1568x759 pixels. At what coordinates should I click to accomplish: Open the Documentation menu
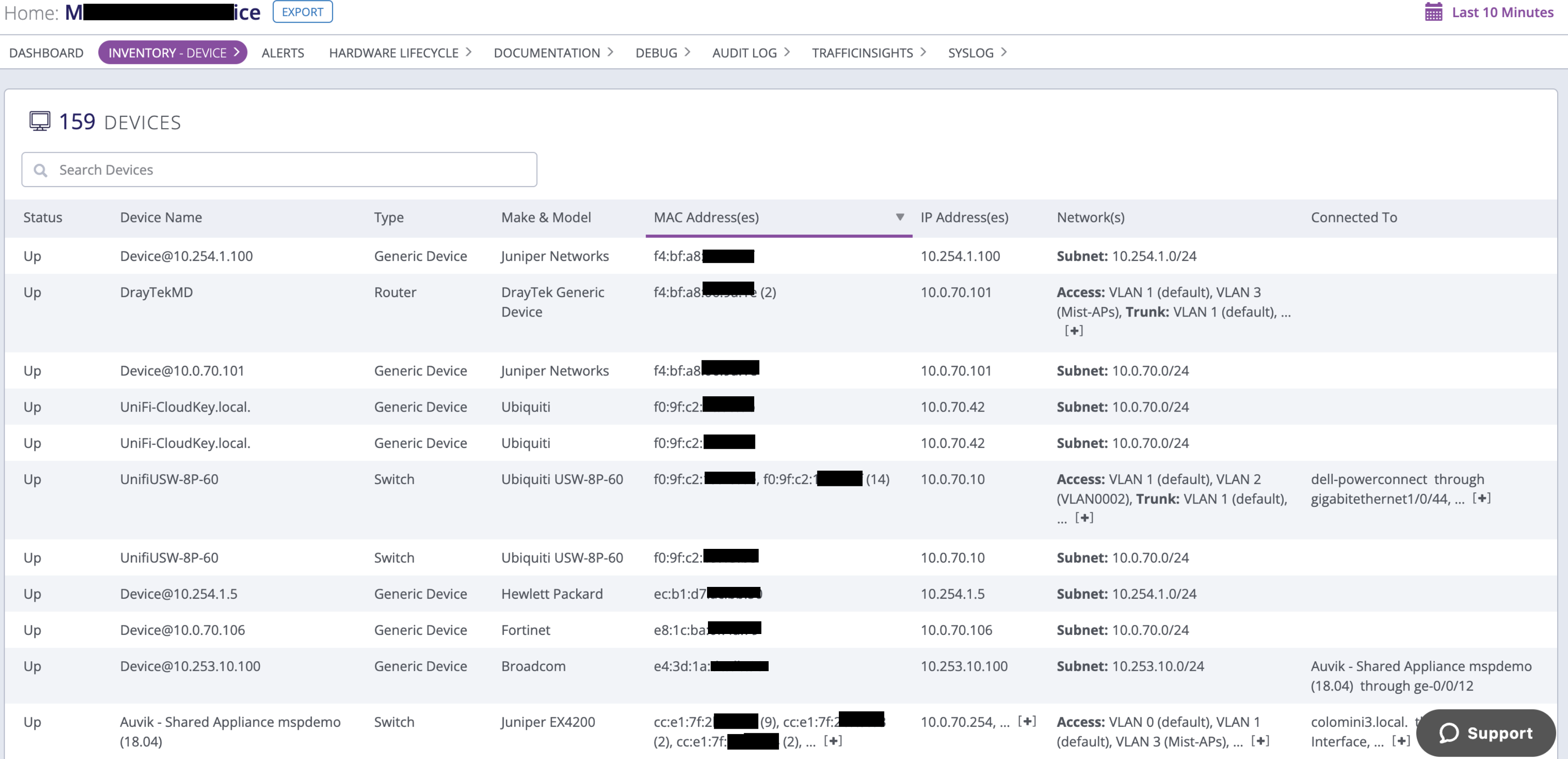pos(553,53)
